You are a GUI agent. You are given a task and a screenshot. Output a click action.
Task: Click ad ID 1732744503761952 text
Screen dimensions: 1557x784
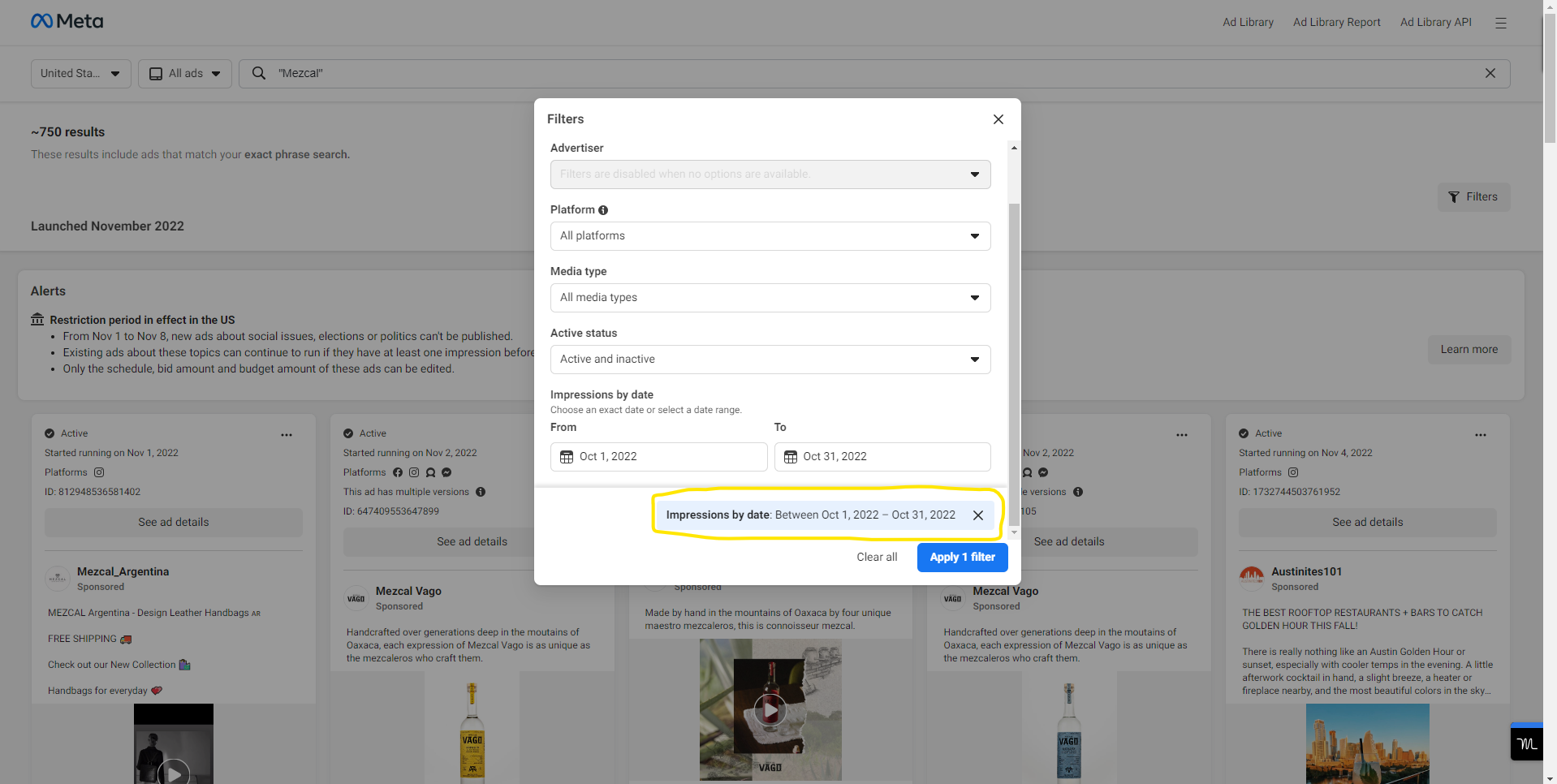1290,492
